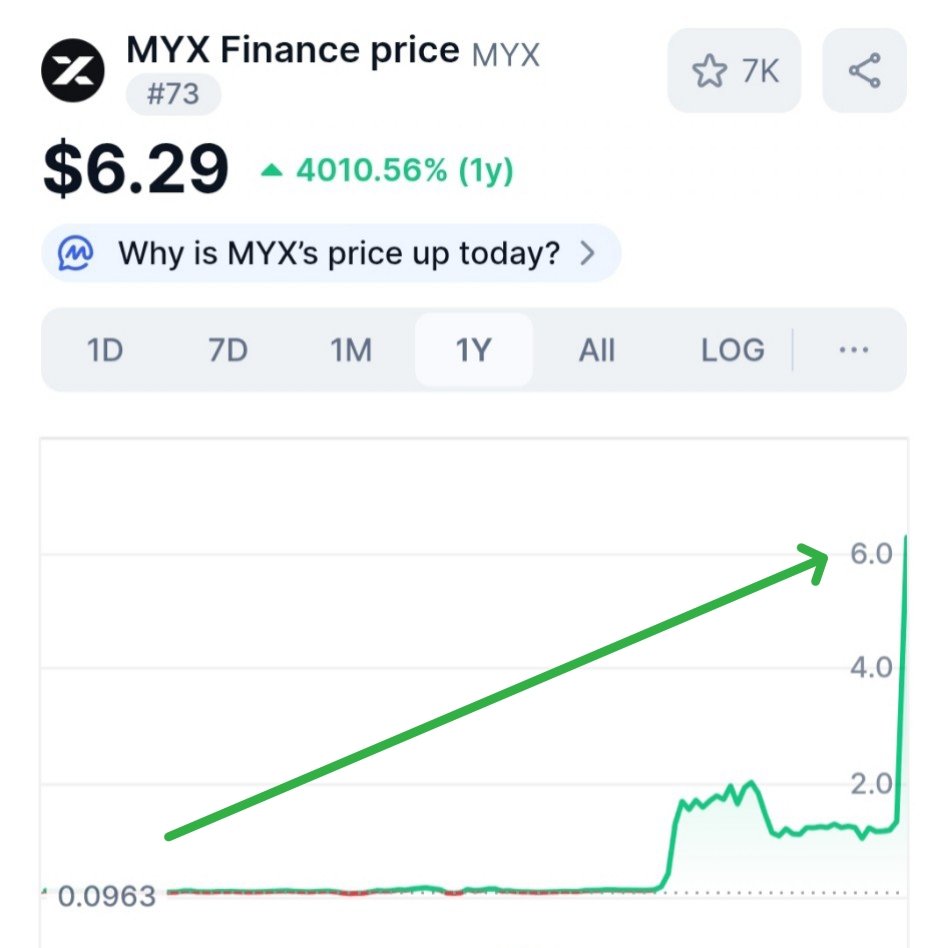
Task: Click the 0.0963 starting price label
Action: (x=107, y=896)
